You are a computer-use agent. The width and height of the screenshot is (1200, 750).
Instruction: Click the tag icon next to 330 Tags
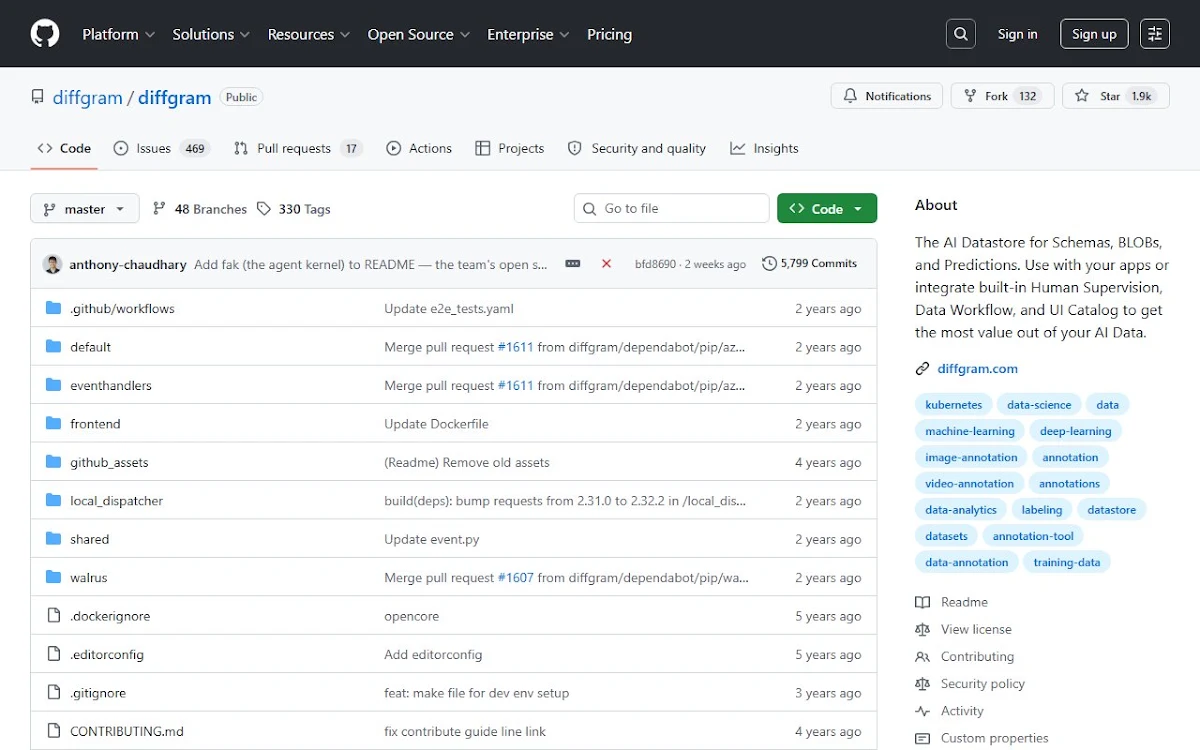click(x=264, y=209)
